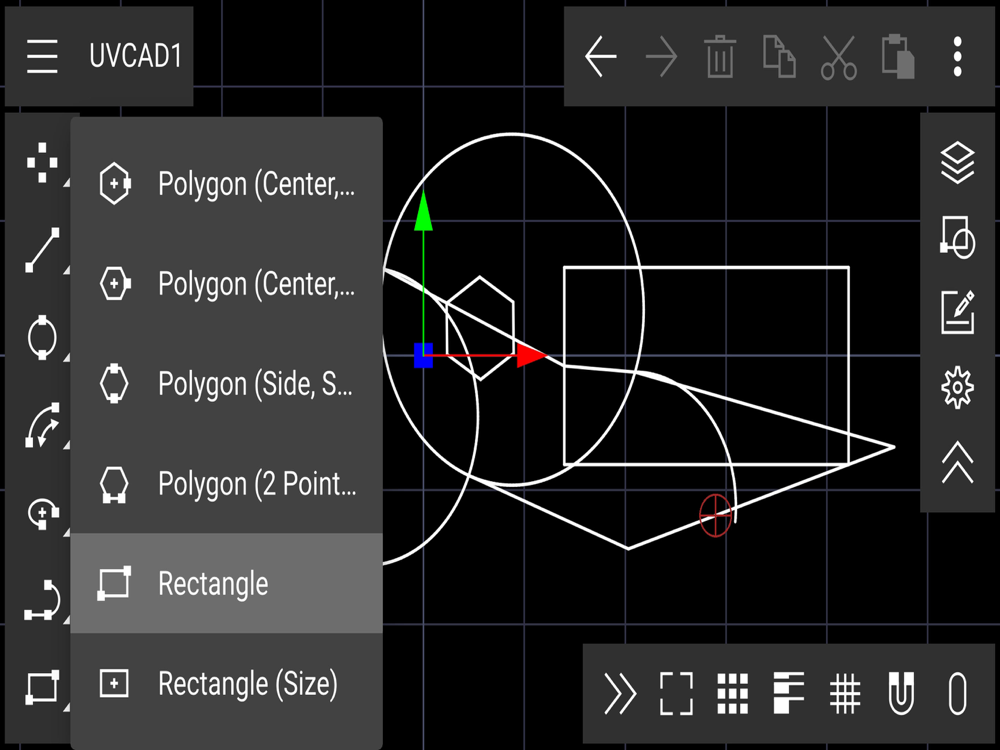Select the Line tool
The height and width of the screenshot is (750, 1000).
pos(42,250)
